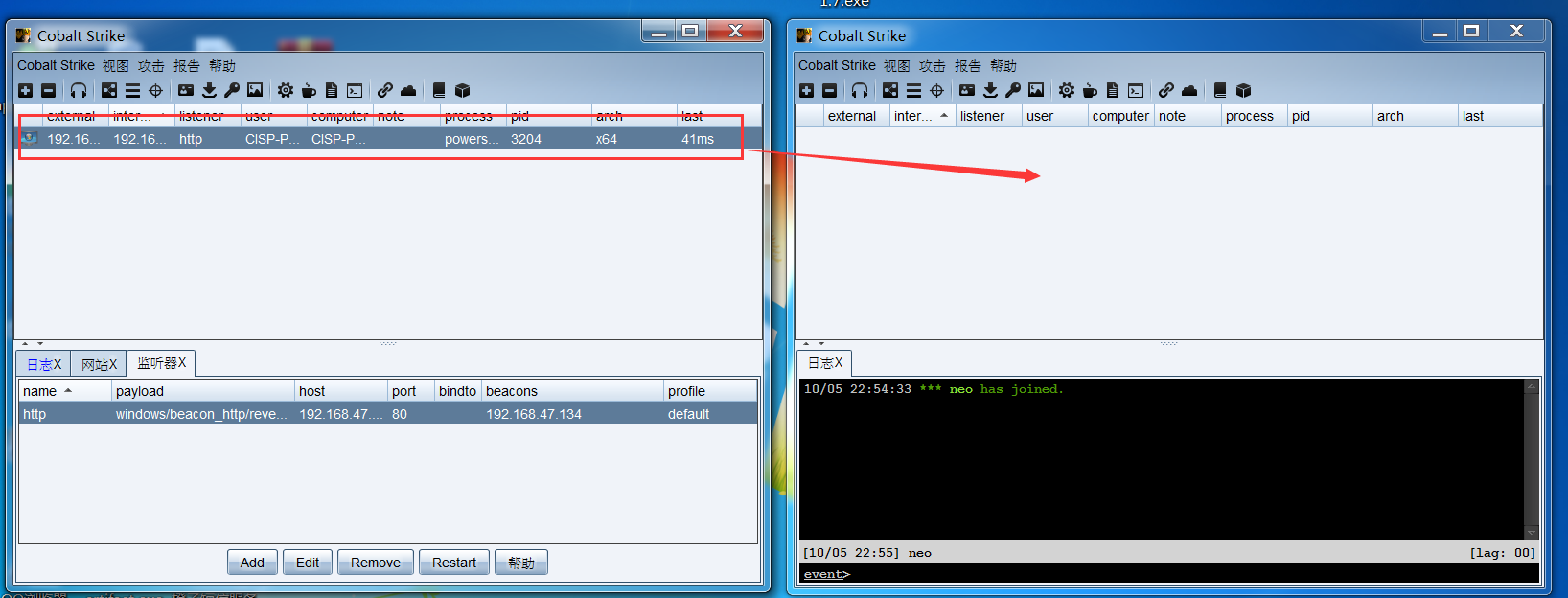Select 日志 tab in the event-log window
1568x598 pixels.
[x=824, y=363]
